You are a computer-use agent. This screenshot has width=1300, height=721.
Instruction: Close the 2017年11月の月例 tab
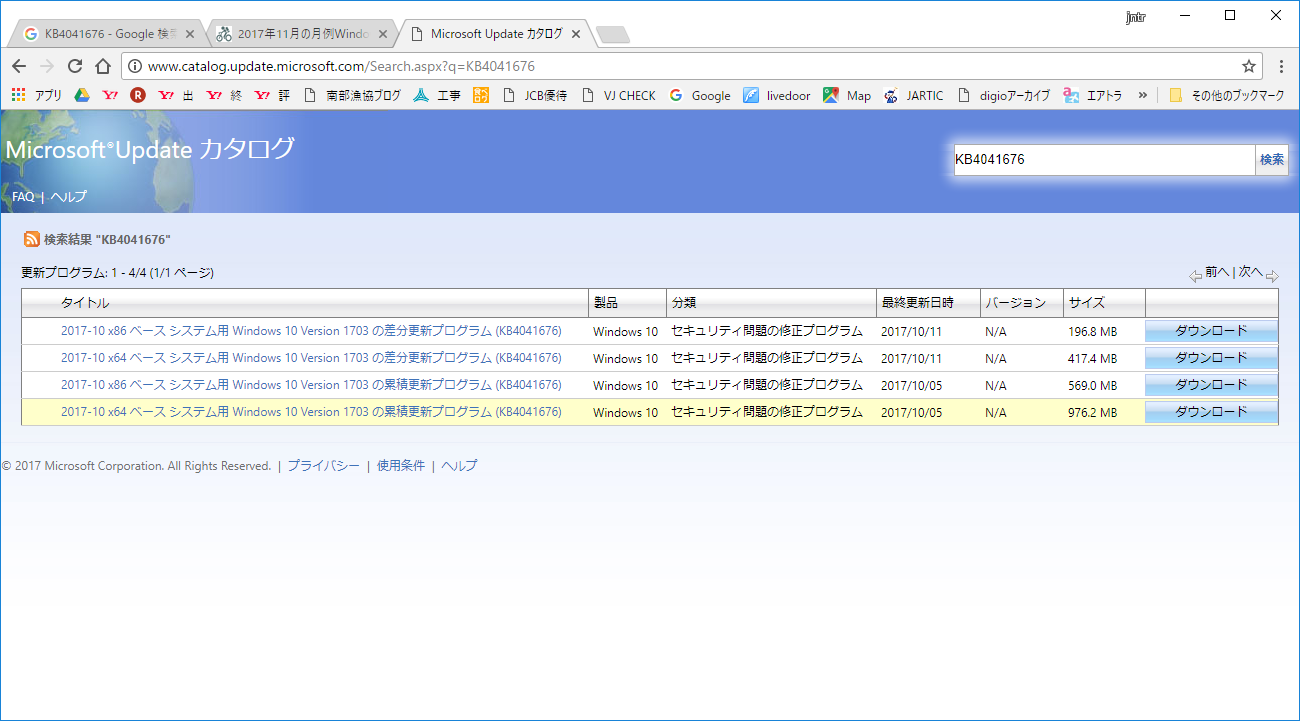pyautogui.click(x=383, y=34)
